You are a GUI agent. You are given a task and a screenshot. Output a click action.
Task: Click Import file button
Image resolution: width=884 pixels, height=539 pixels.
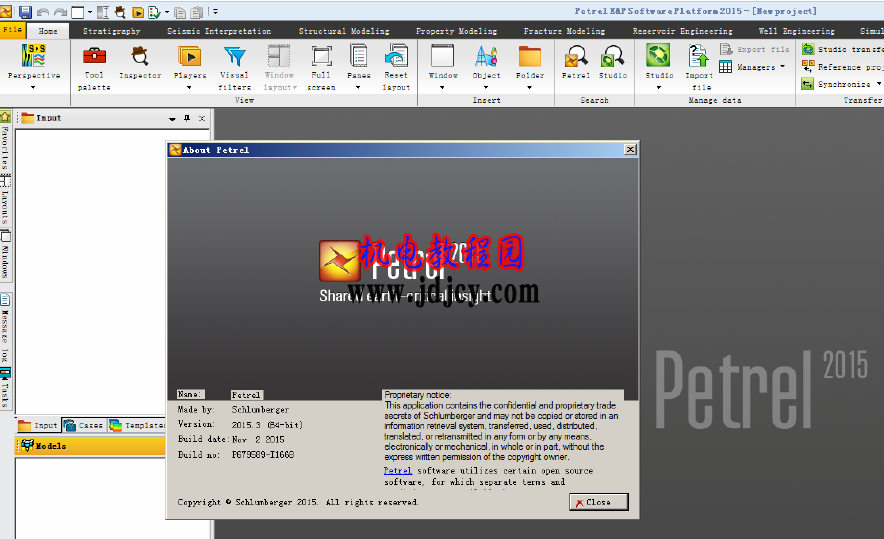click(x=699, y=68)
